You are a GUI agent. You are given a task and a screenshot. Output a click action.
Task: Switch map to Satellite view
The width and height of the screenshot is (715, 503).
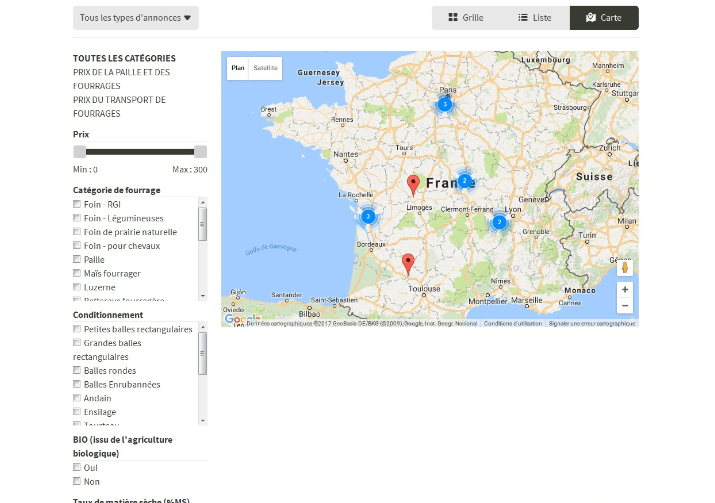[266, 68]
